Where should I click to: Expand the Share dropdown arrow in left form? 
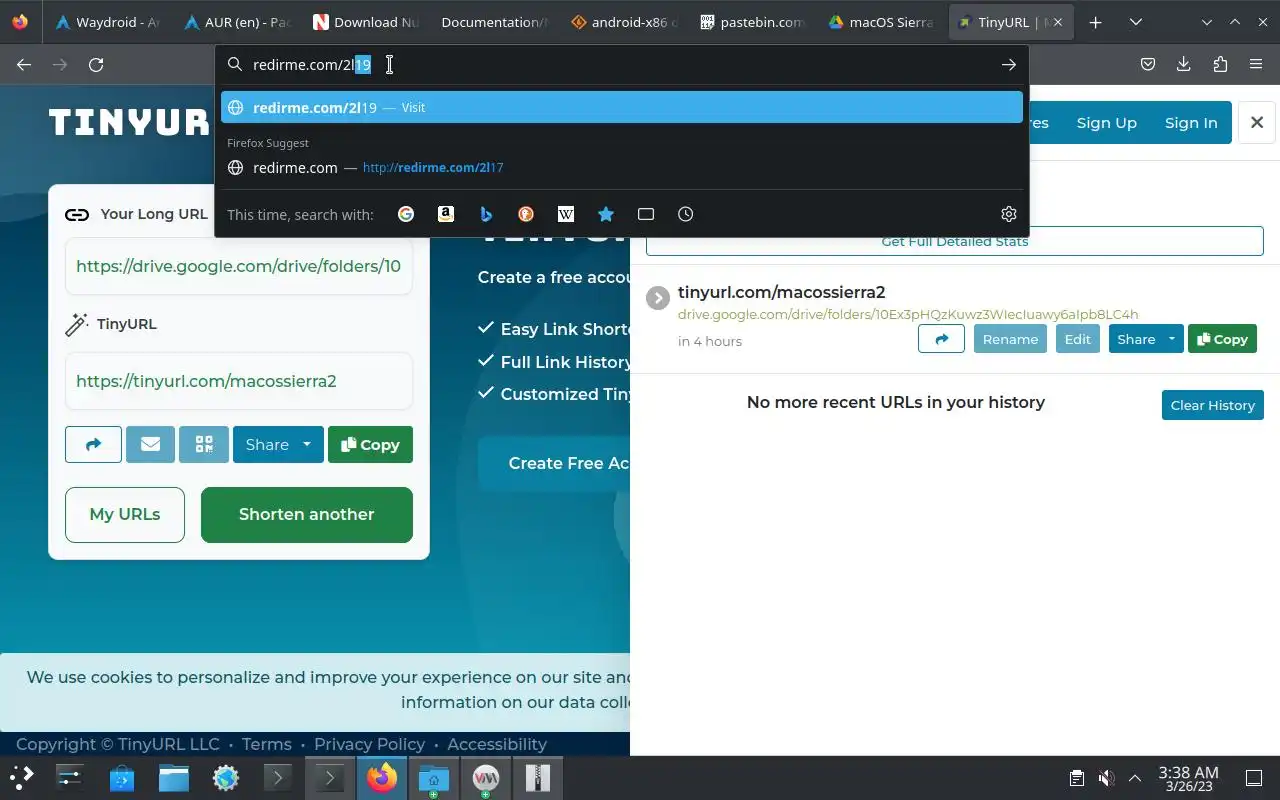(307, 444)
